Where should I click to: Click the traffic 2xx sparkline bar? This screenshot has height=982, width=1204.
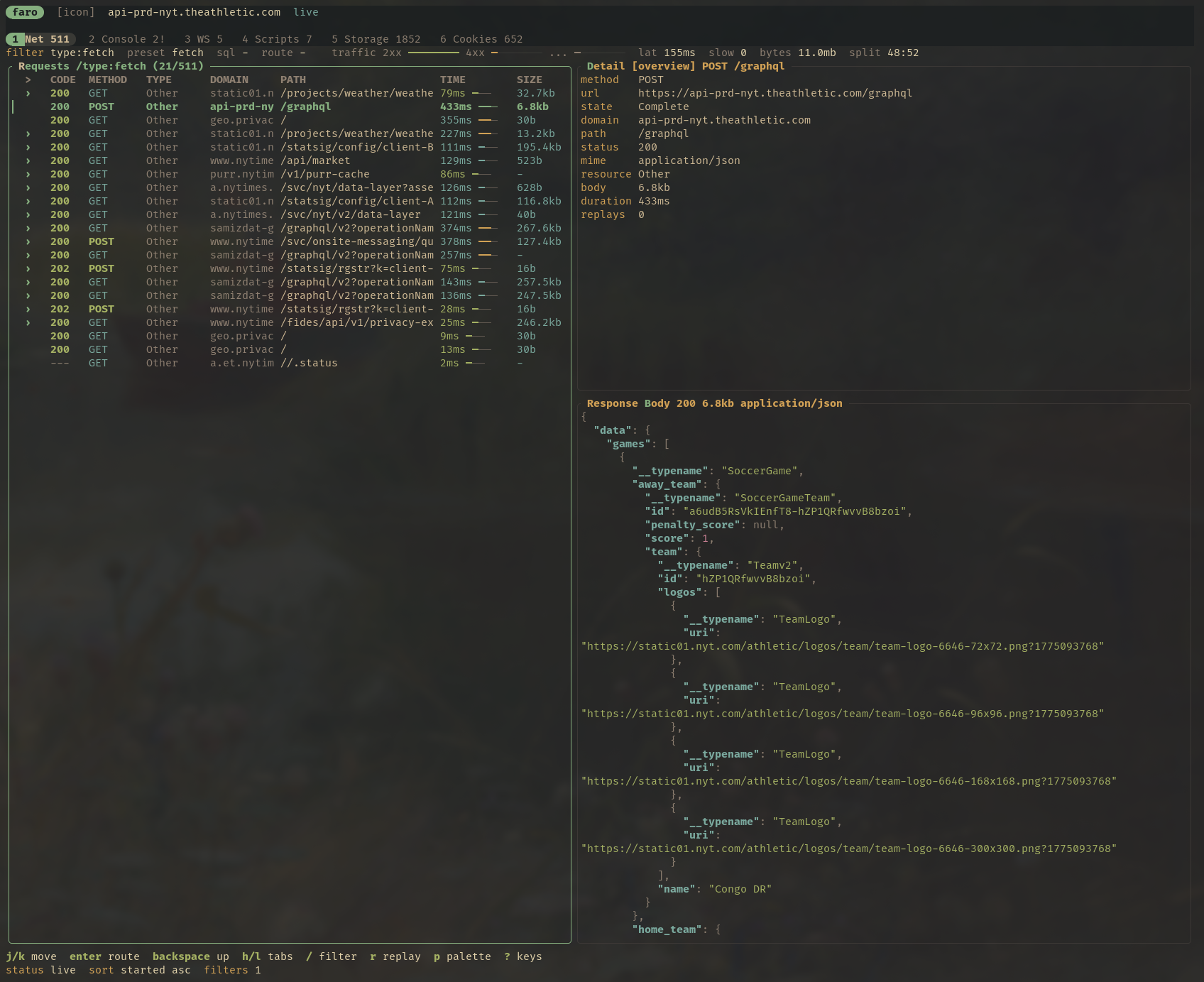pos(434,53)
